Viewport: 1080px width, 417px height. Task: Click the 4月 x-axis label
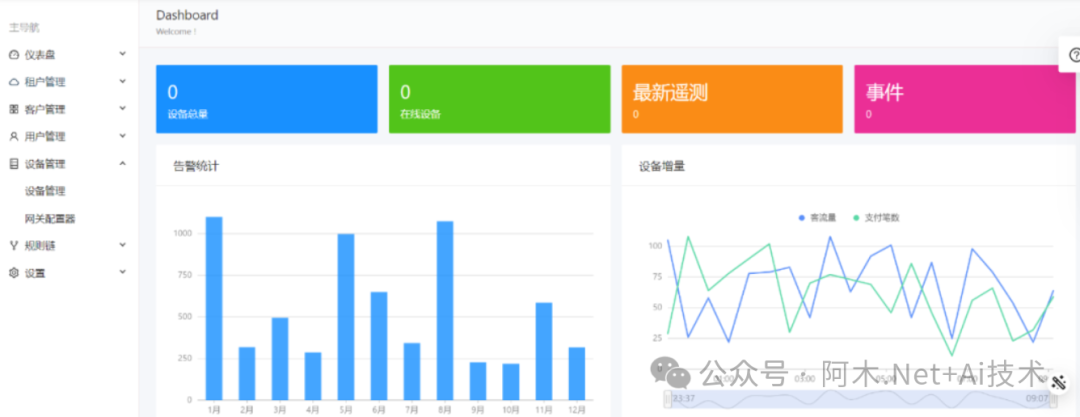click(x=313, y=410)
